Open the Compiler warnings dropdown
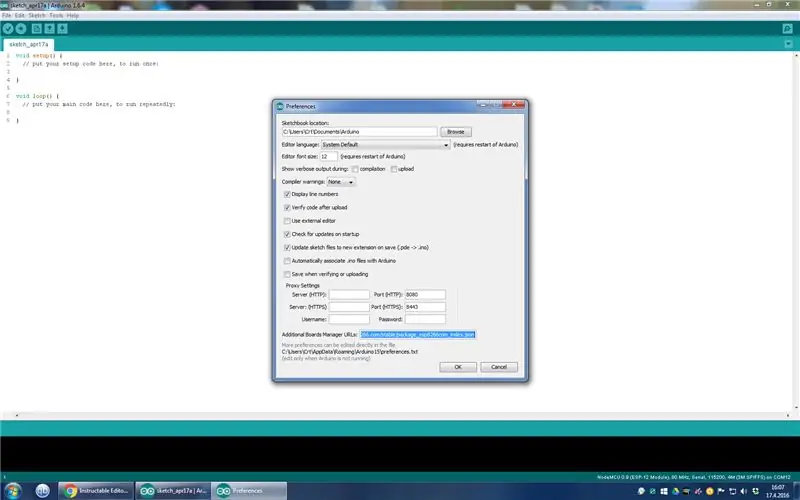This screenshot has width=800, height=500. pyautogui.click(x=340, y=182)
